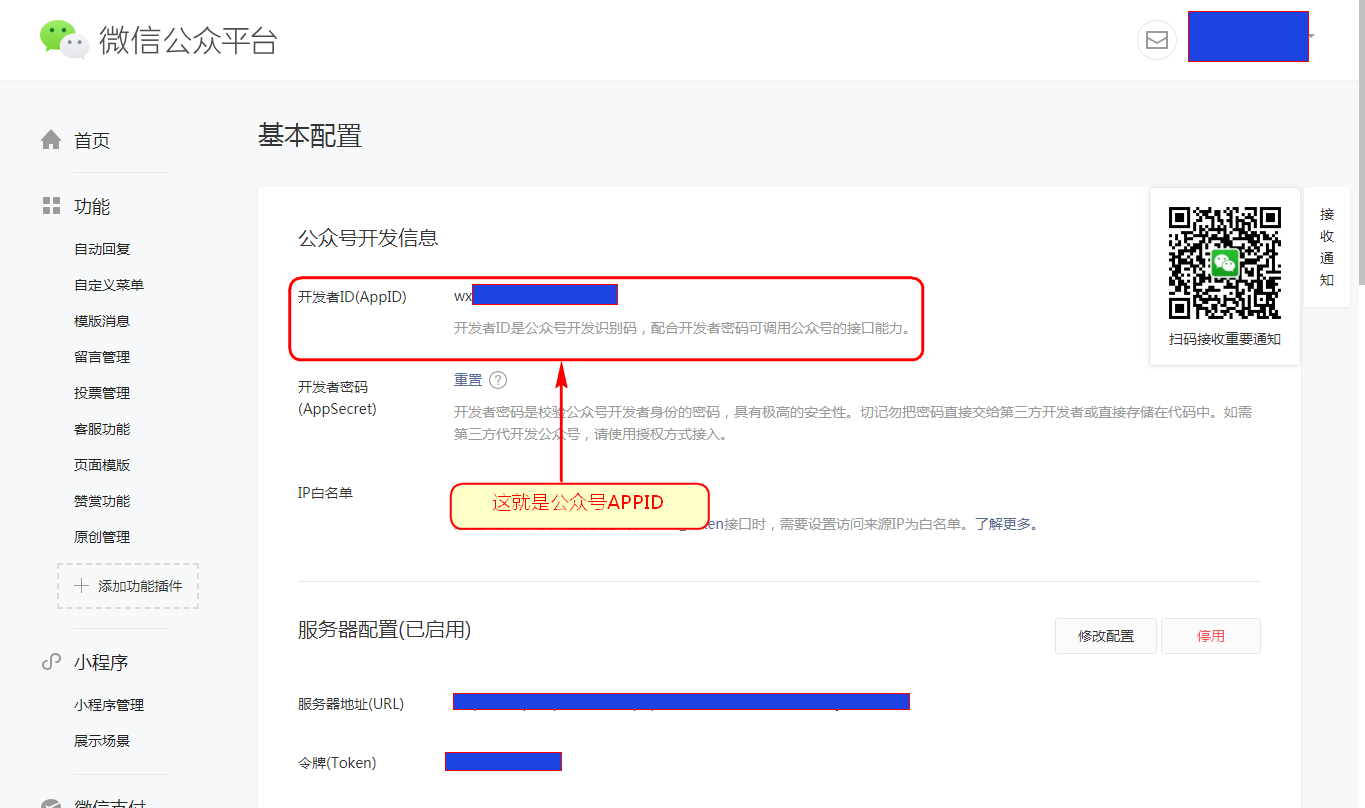Click 修改配置 button
Viewport: 1365px width, 808px height.
tap(1106, 636)
